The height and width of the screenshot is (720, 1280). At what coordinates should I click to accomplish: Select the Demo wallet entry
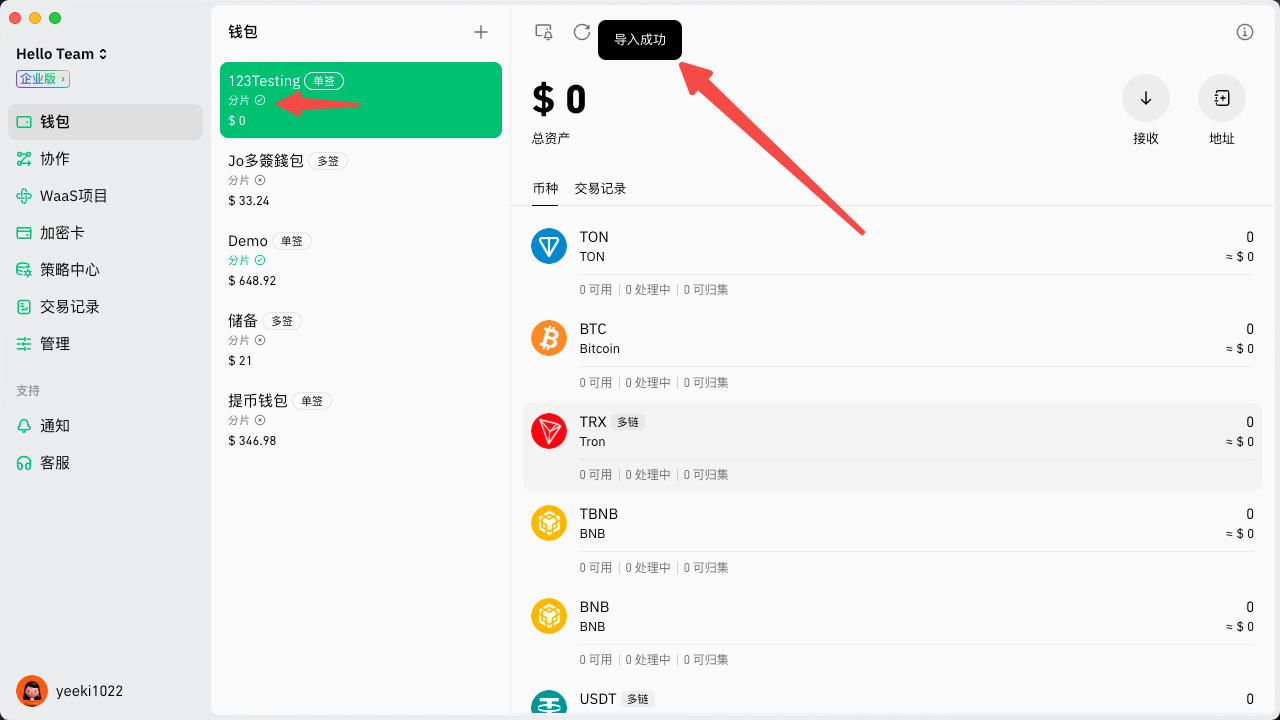(x=360, y=260)
